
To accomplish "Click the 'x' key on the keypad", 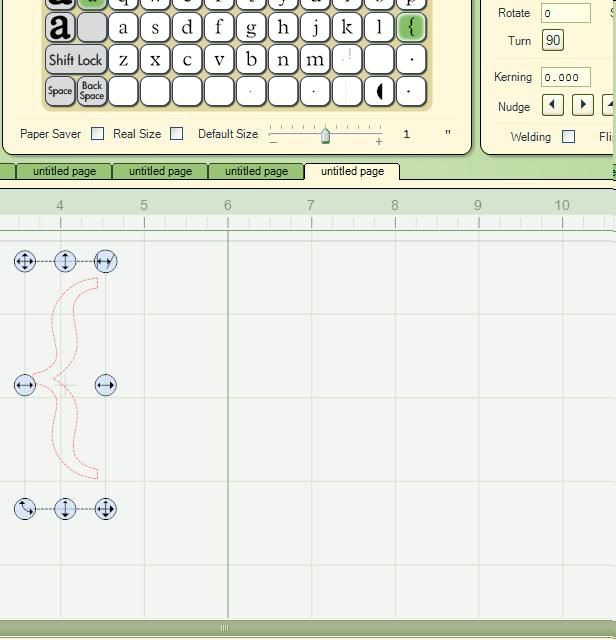I will 155,60.
